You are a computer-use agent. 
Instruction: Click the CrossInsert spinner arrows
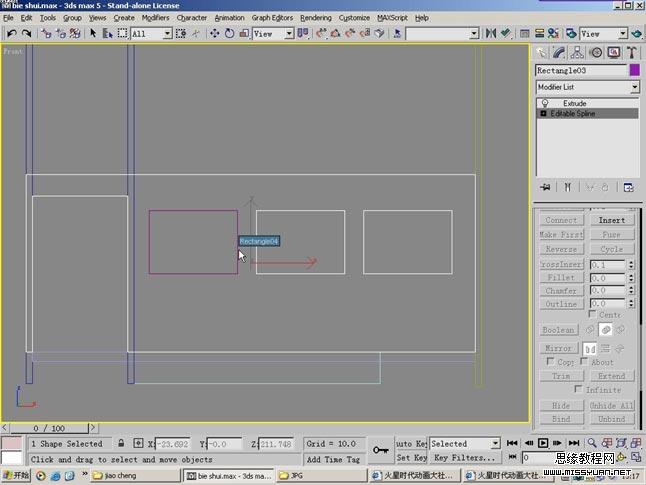631,264
